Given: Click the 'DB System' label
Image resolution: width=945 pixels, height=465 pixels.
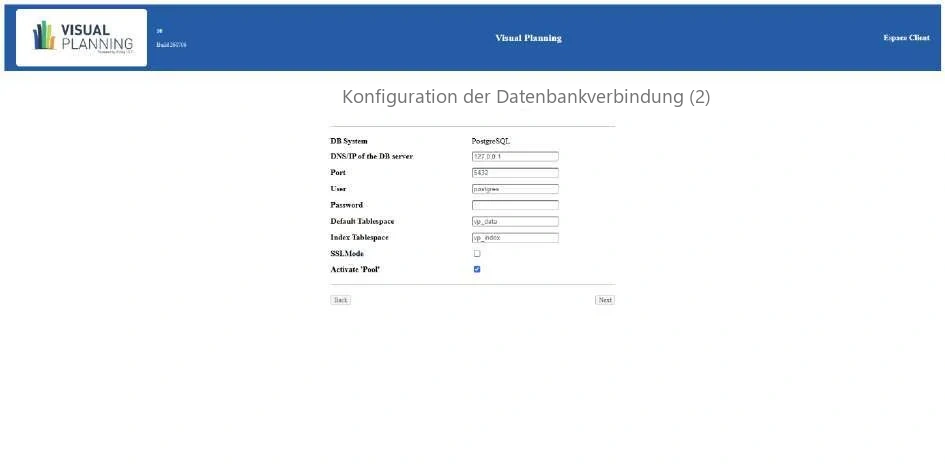Looking at the screenshot, I should (349, 141).
